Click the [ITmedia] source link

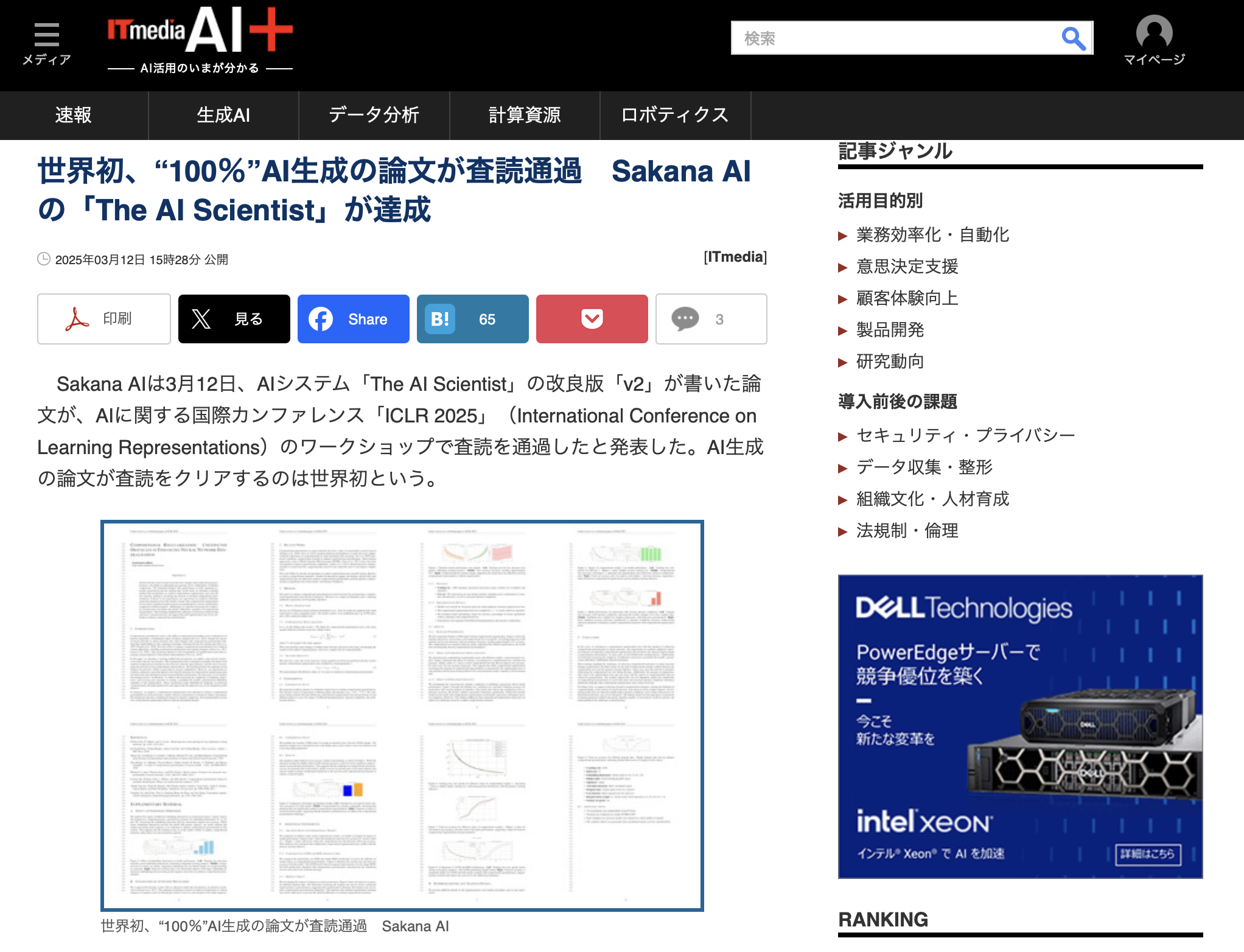coord(735,257)
